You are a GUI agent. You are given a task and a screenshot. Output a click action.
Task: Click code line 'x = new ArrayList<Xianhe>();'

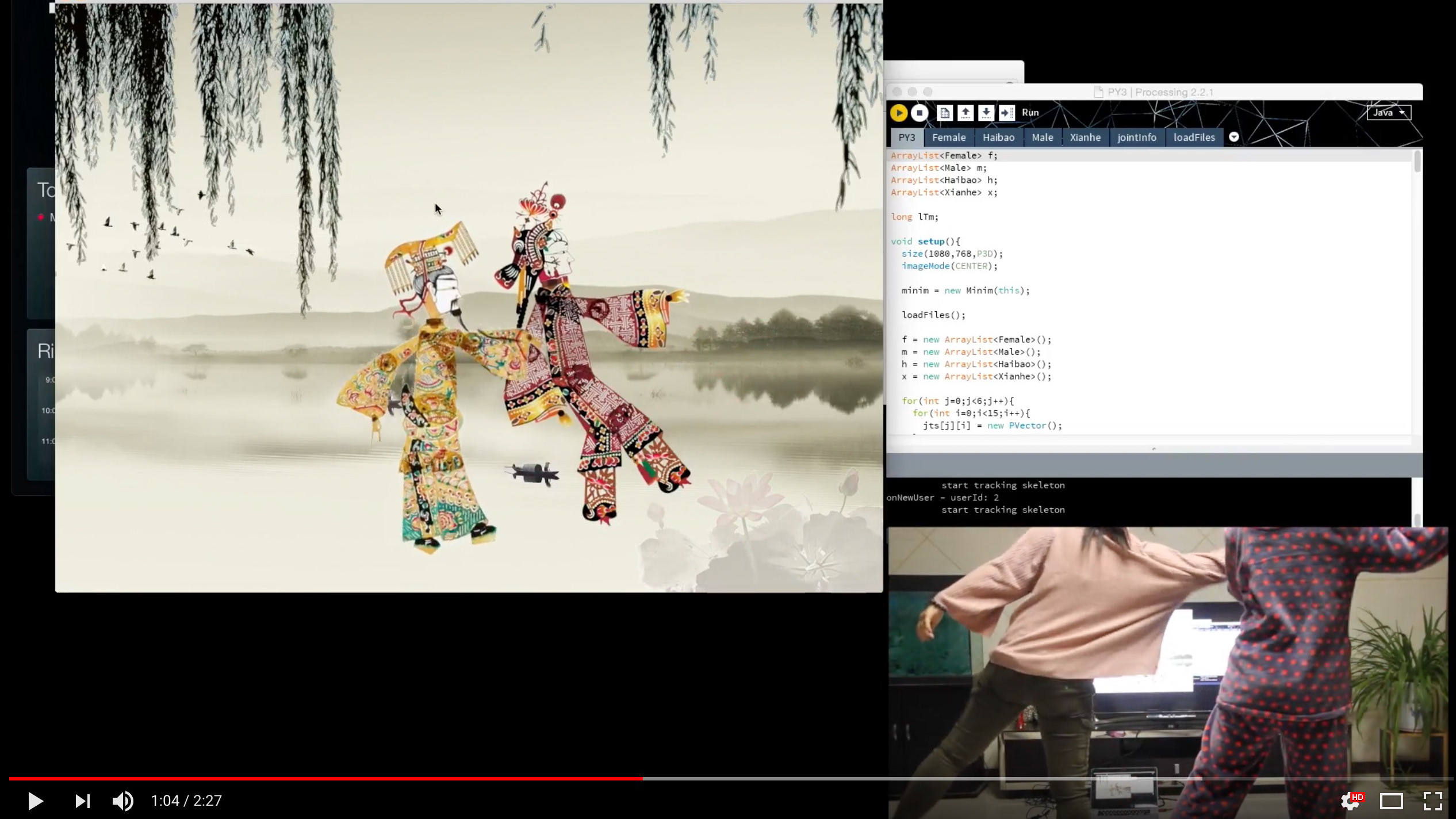click(x=976, y=377)
